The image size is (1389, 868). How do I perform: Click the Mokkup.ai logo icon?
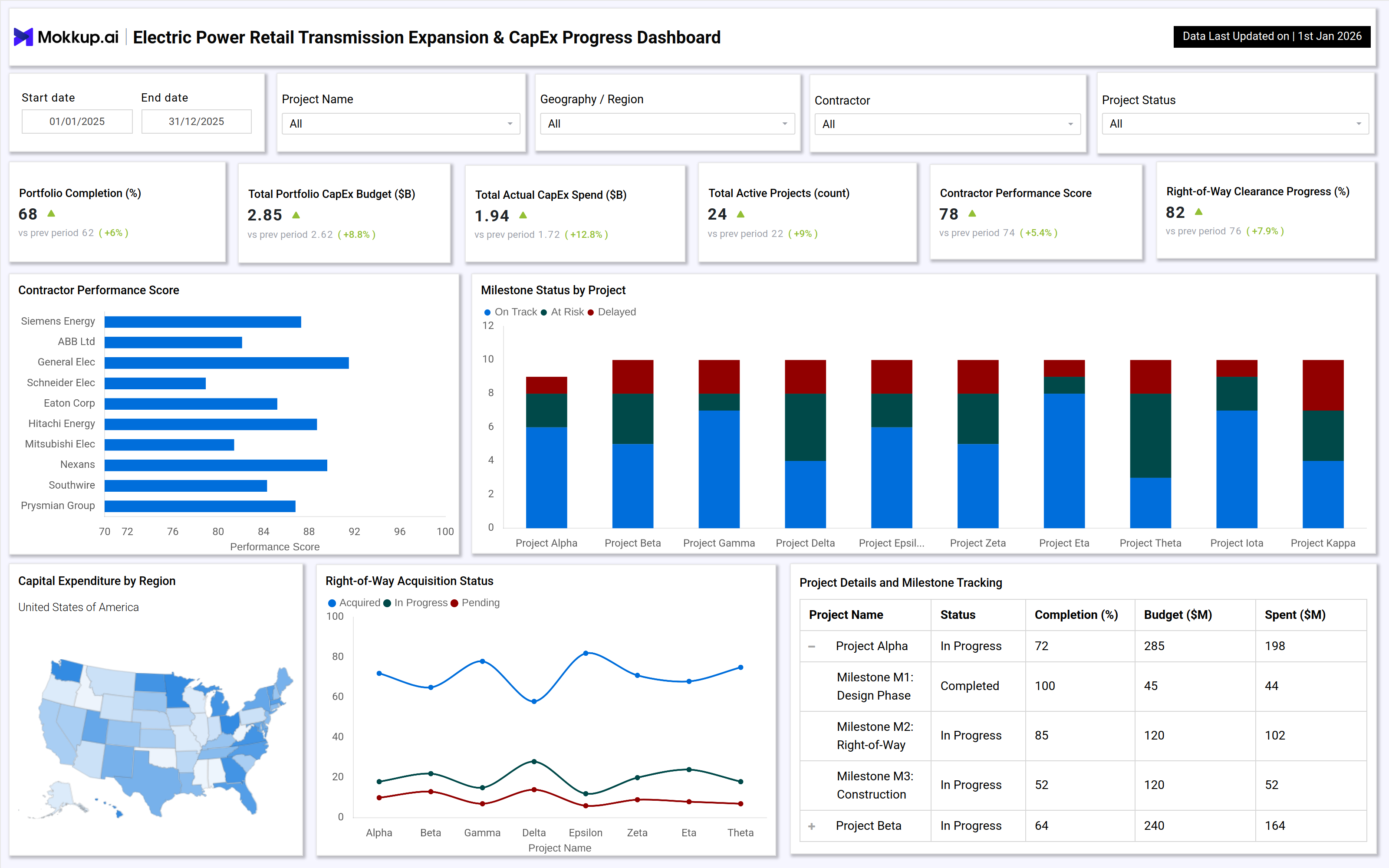(x=23, y=37)
